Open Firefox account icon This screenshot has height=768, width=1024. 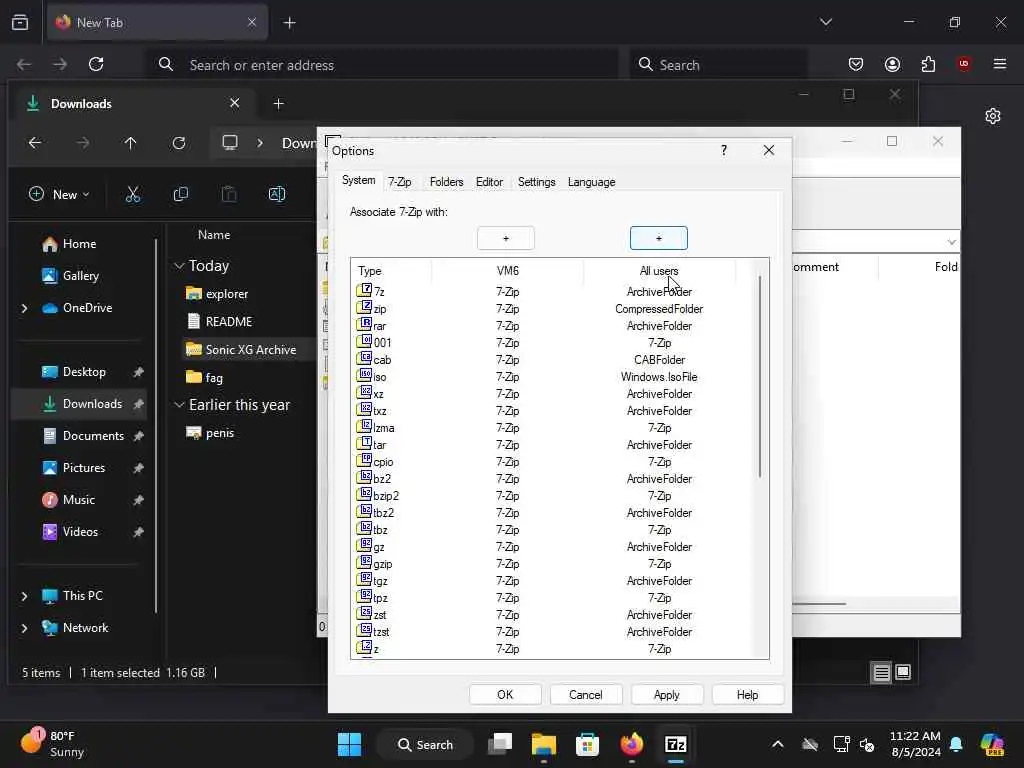[x=892, y=64]
